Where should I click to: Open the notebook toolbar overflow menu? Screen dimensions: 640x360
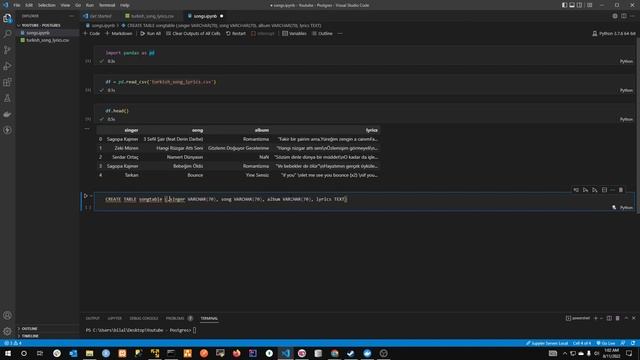coord(340,33)
